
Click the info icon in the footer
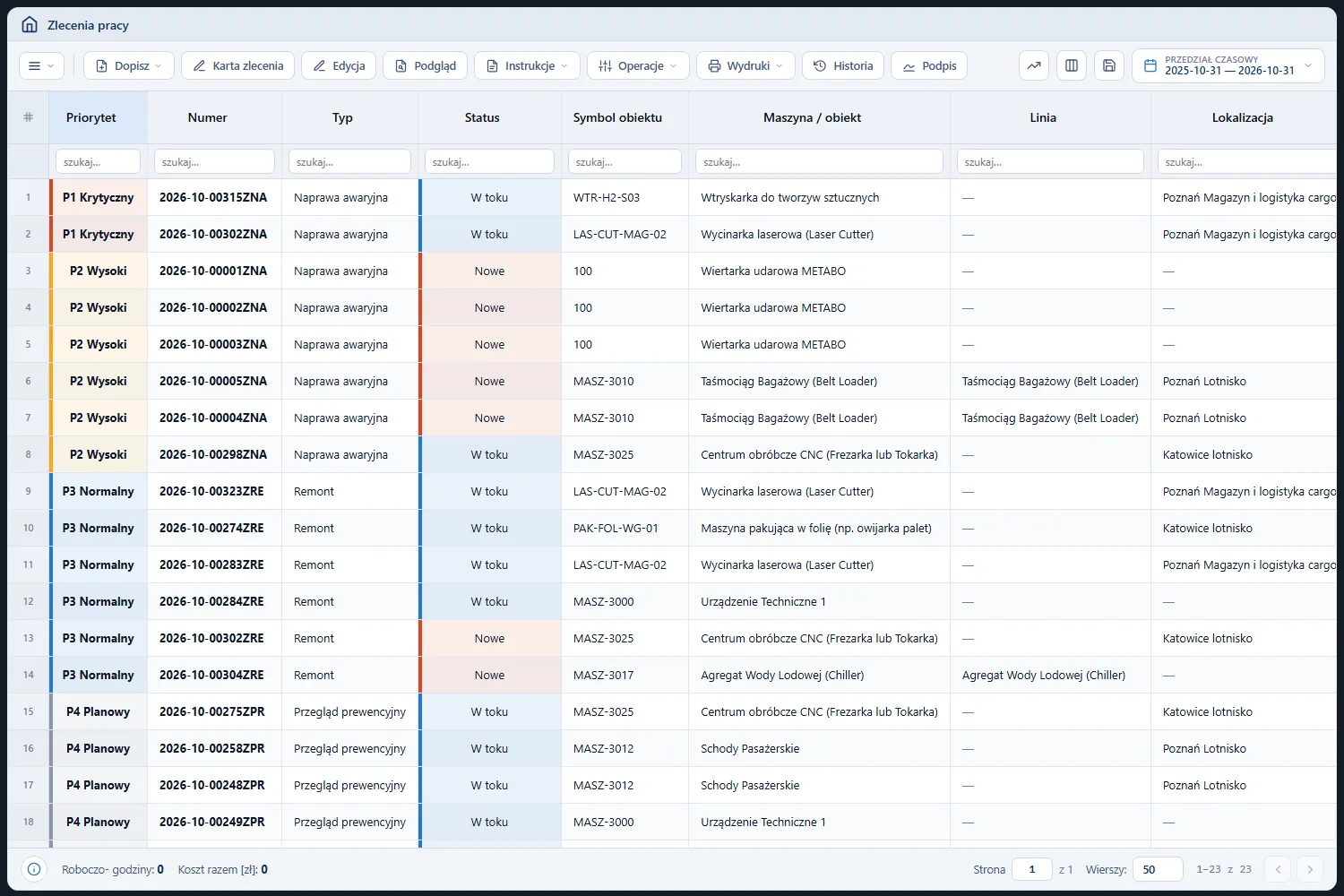tap(34, 869)
